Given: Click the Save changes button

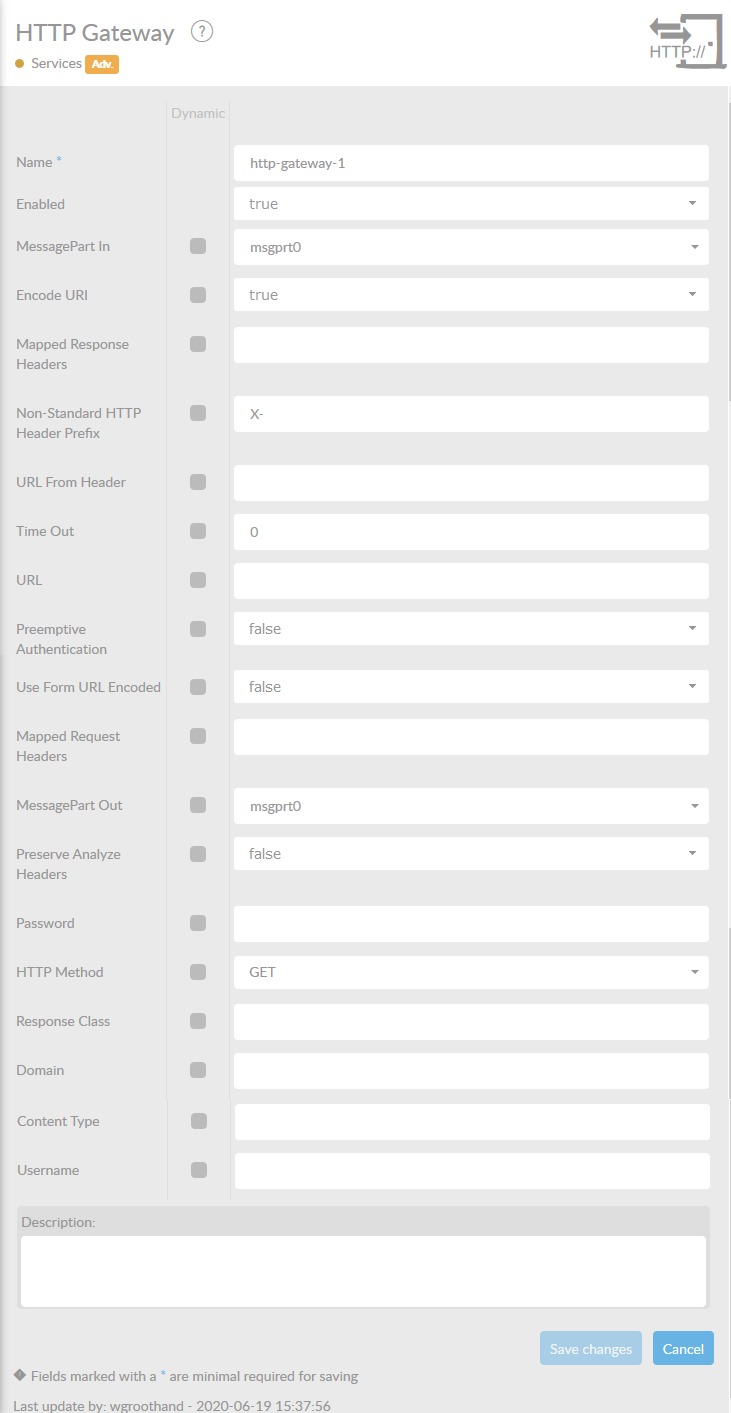Looking at the screenshot, I should pyautogui.click(x=590, y=1349).
